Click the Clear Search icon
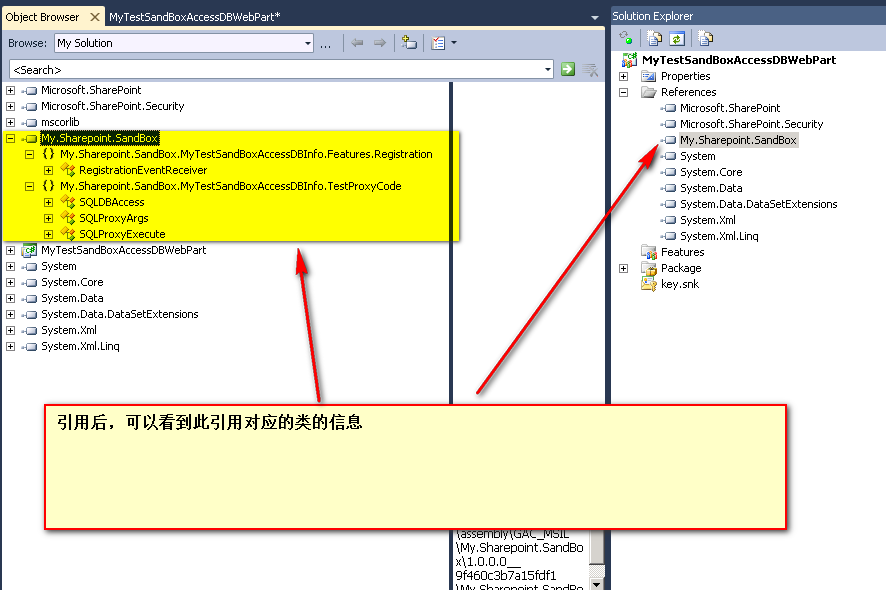The width and height of the screenshot is (886, 590). (590, 70)
